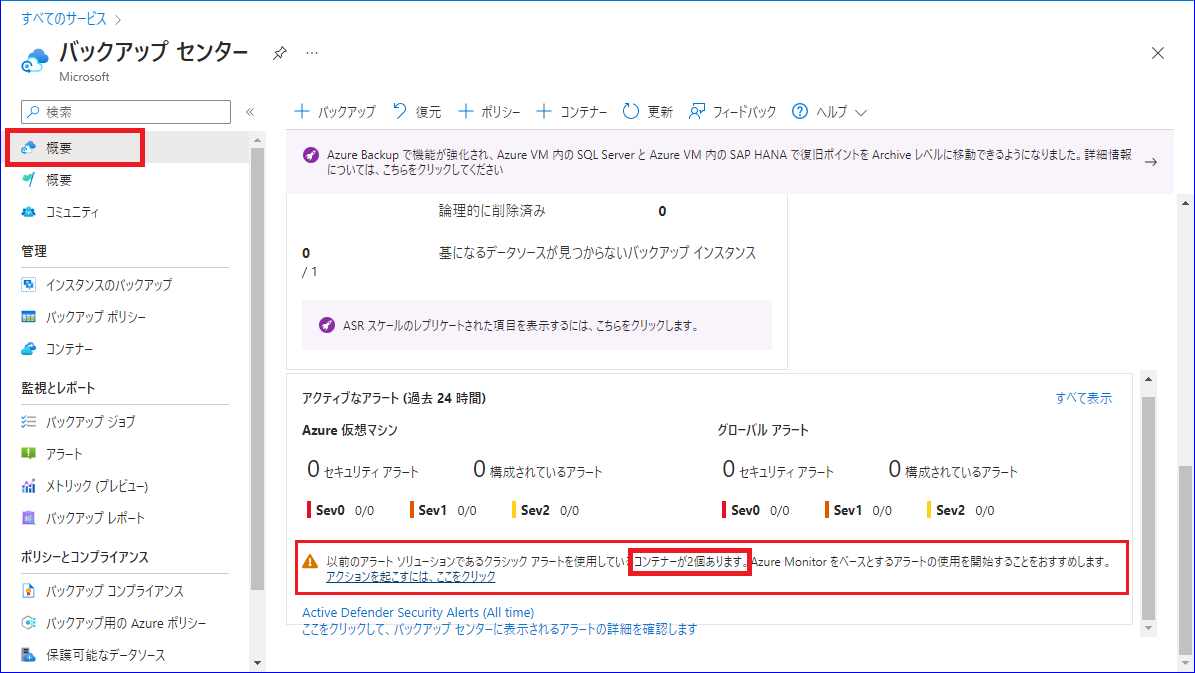The width and height of the screenshot is (1195, 673).
Task: Collapse the left navigation with the double chevron
Action: point(250,112)
